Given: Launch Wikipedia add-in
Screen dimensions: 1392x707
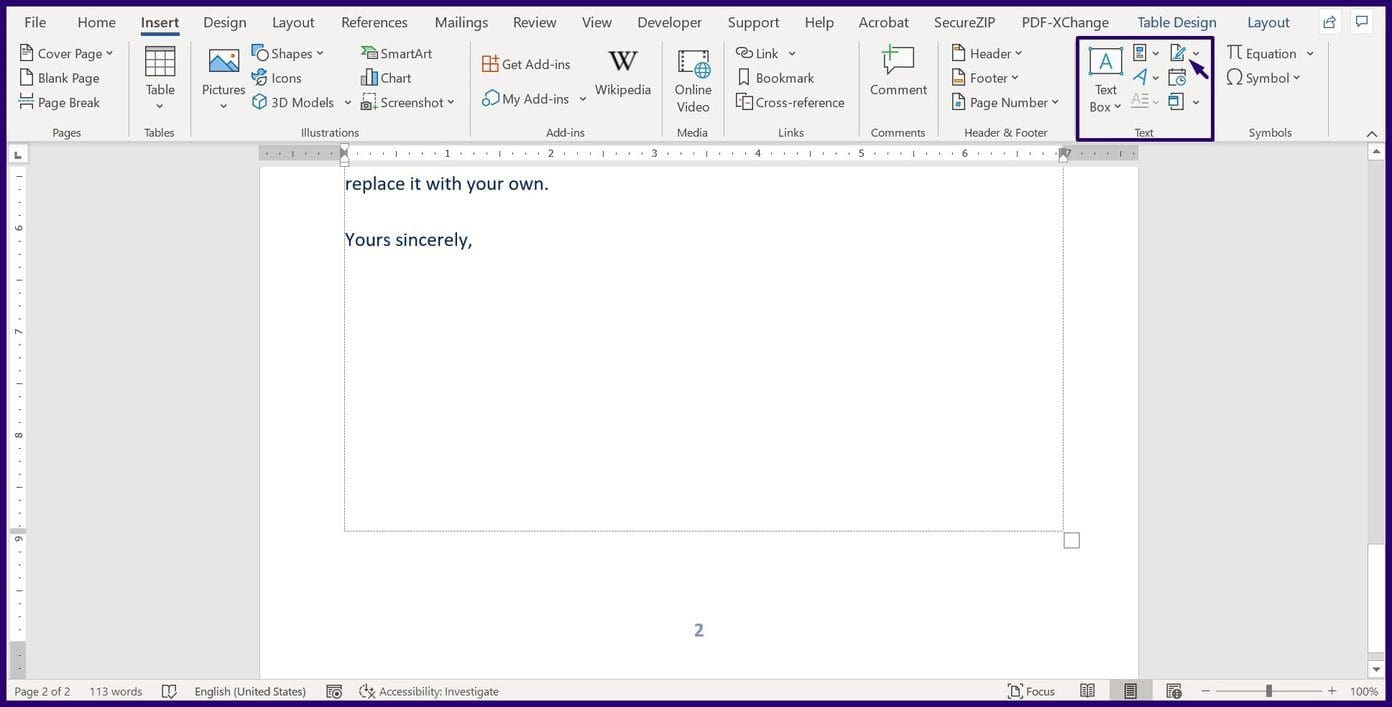Looking at the screenshot, I should 623,75.
